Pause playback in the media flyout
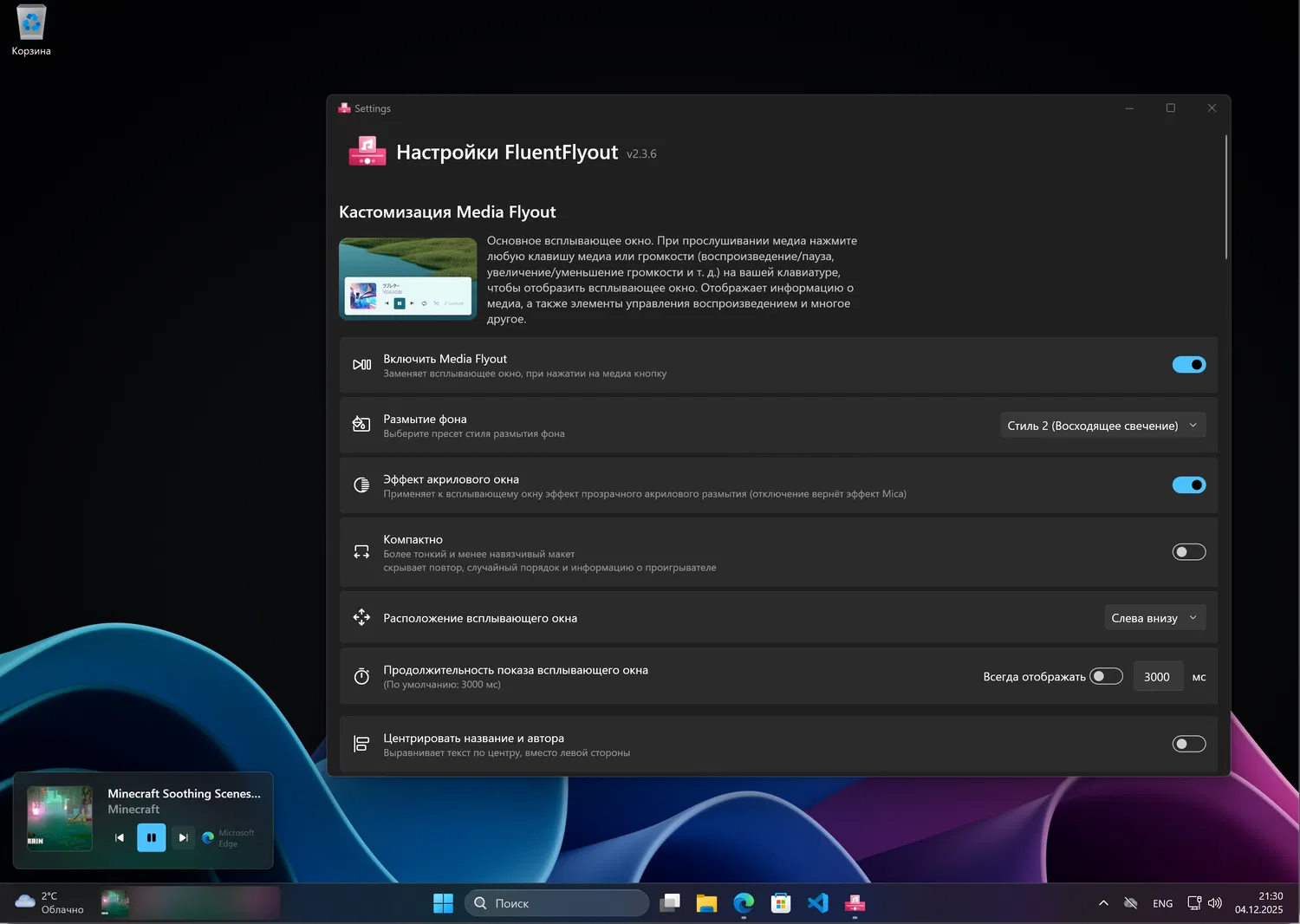This screenshot has height=924, width=1300. 151,837
